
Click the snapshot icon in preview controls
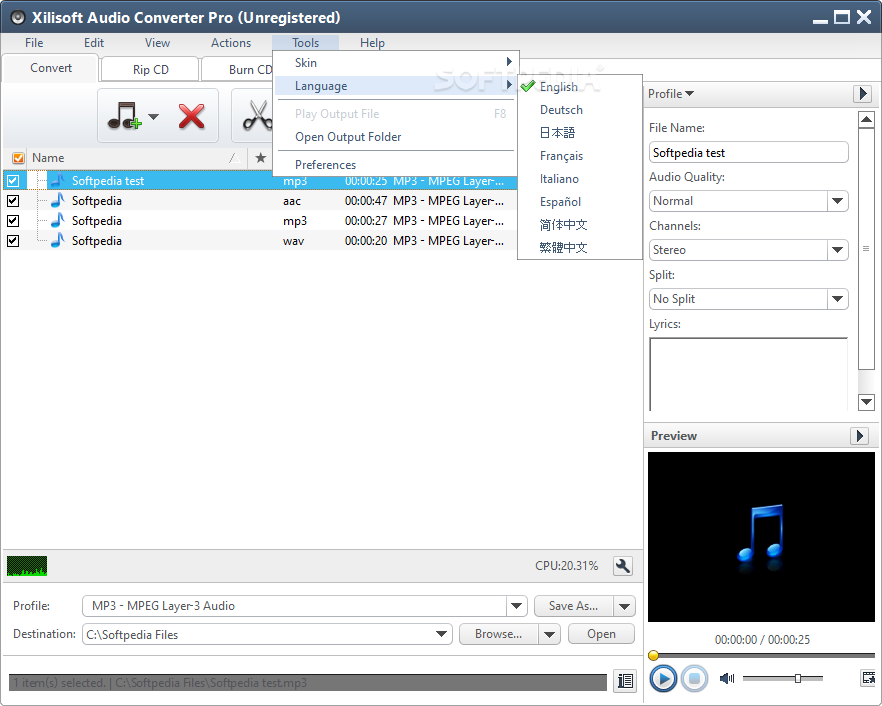tap(868, 678)
